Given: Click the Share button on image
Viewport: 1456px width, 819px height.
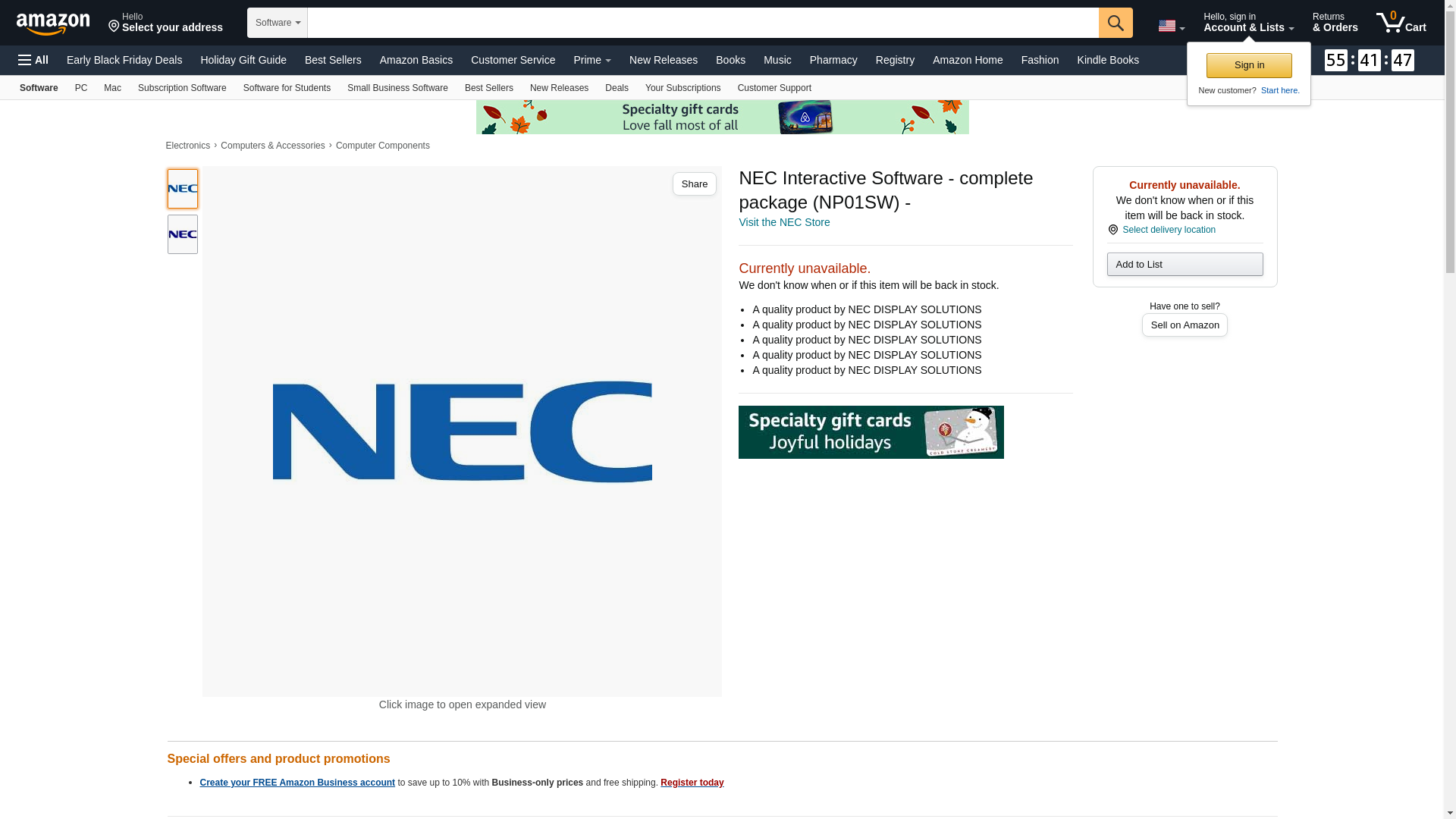Looking at the screenshot, I should pyautogui.click(x=693, y=184).
